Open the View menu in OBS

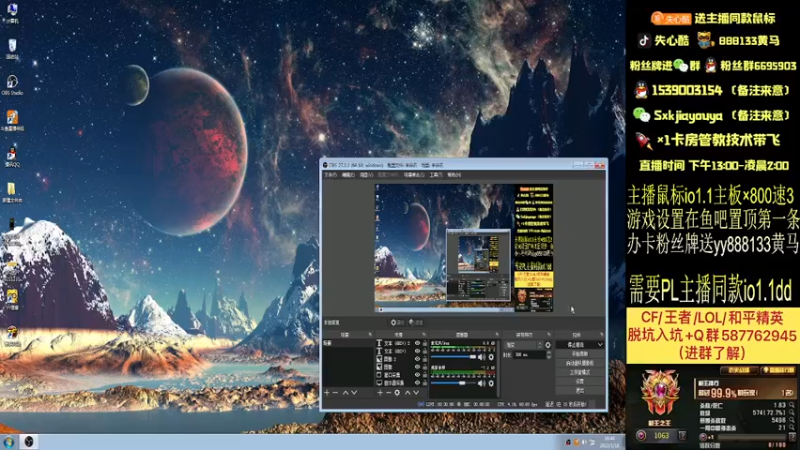(x=366, y=175)
